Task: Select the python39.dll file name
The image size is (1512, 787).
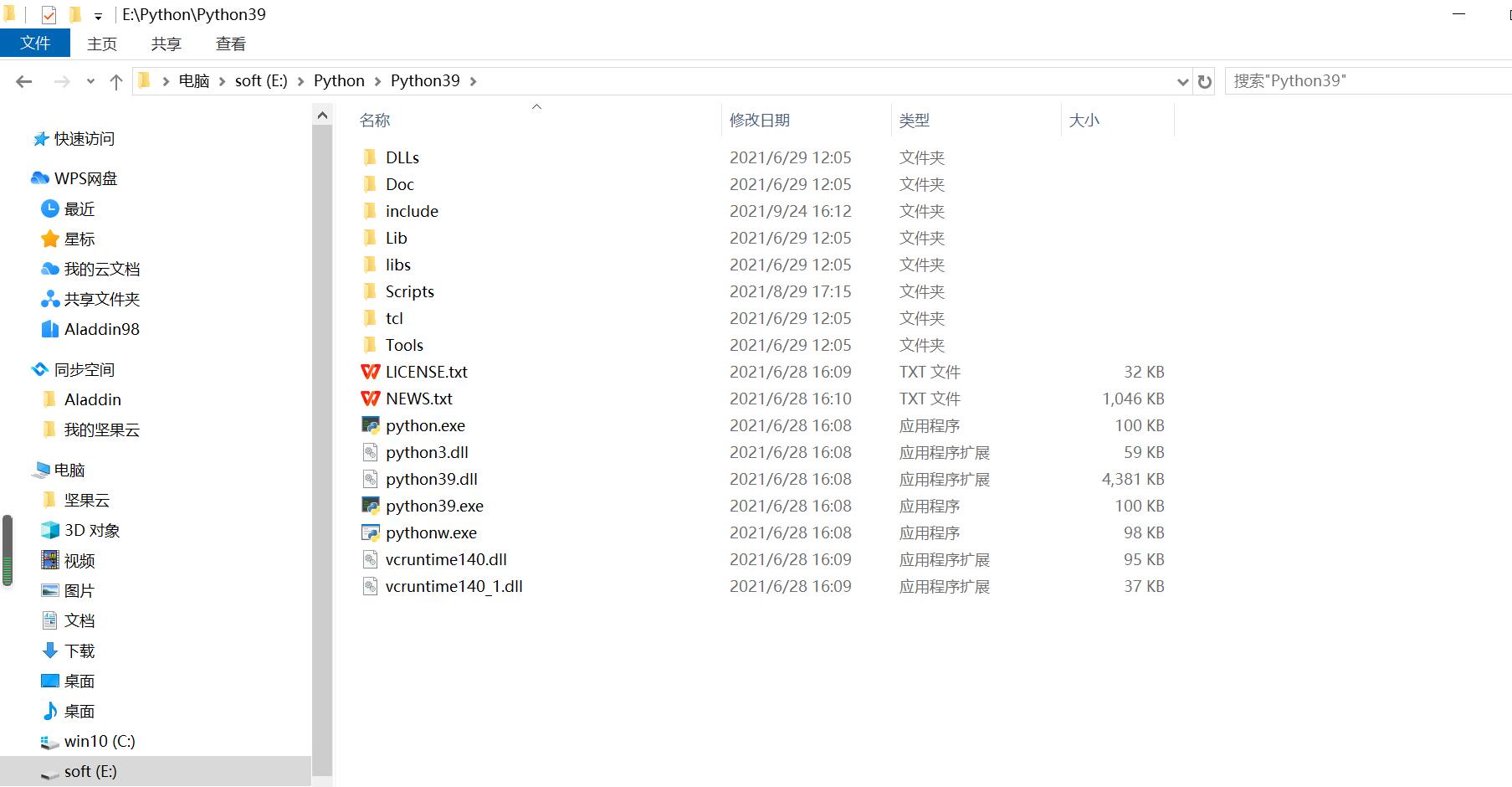Action: [431, 479]
